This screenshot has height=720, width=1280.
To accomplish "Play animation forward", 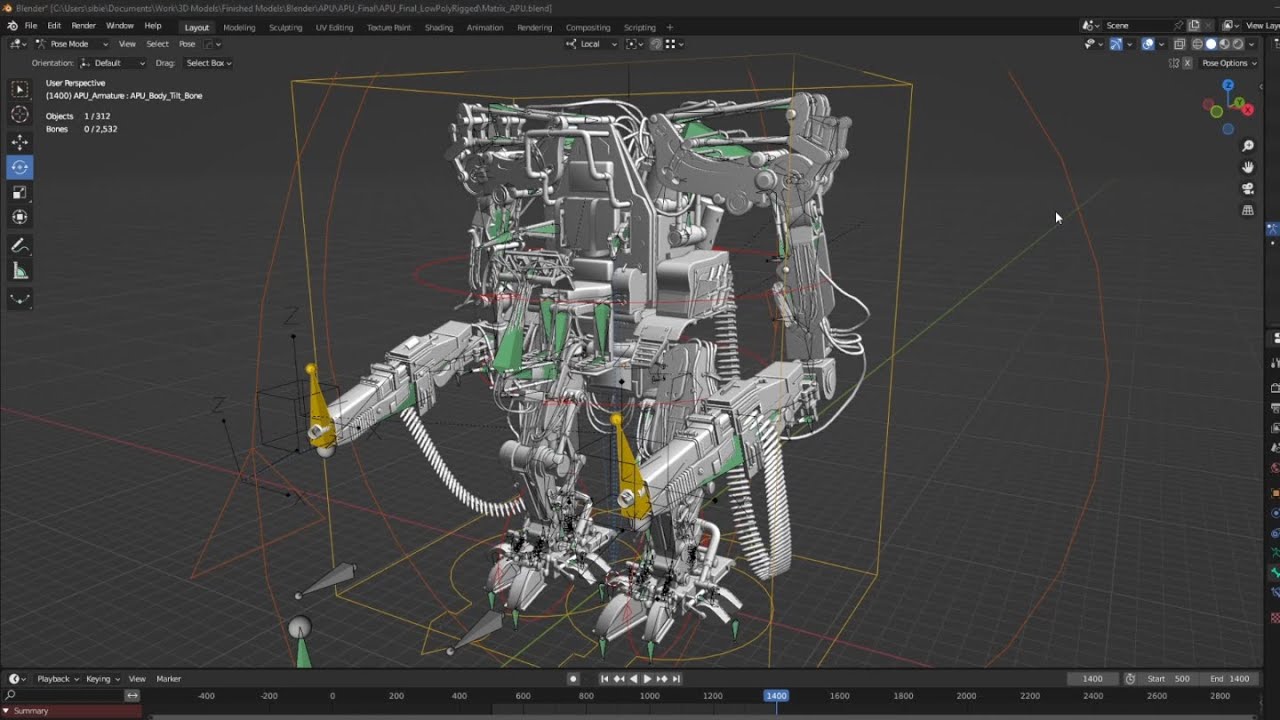I will [647, 679].
